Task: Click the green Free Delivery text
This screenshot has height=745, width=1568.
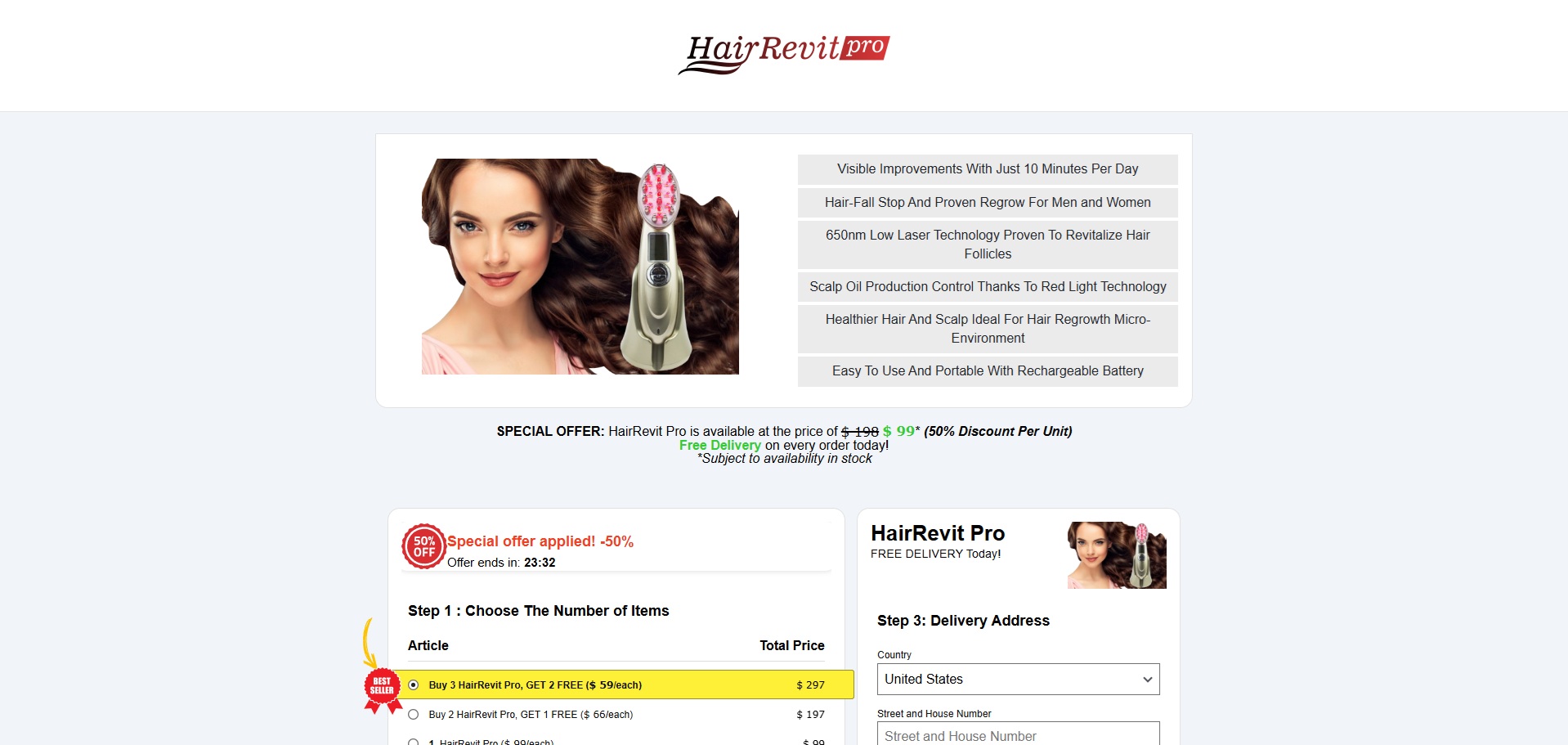Action: [719, 446]
